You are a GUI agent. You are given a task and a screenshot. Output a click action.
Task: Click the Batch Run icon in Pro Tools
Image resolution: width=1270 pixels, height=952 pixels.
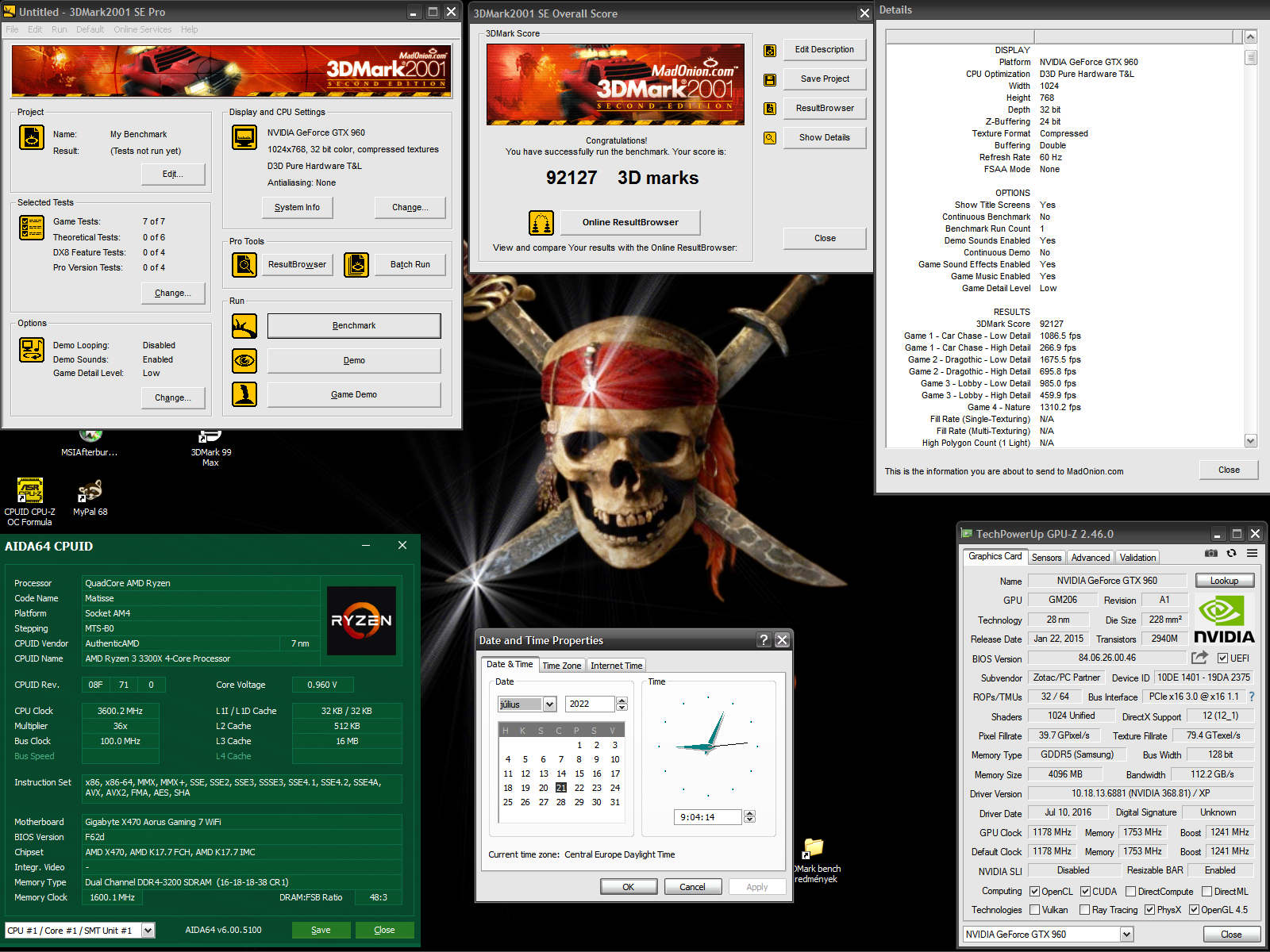point(356,264)
